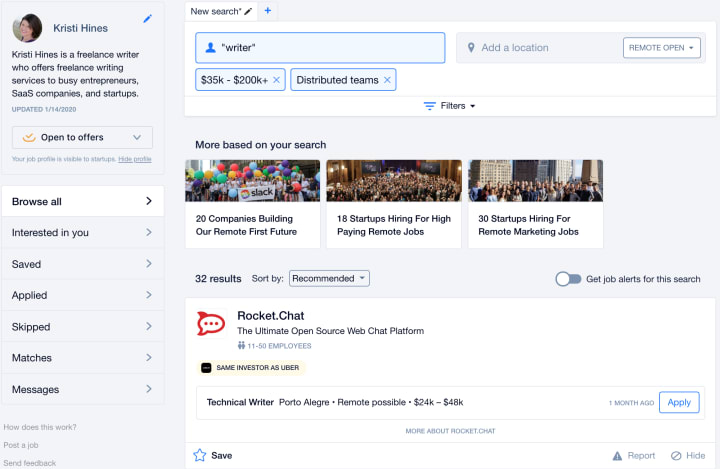
Task: Click the Technical Writer job title
Action: coord(240,402)
